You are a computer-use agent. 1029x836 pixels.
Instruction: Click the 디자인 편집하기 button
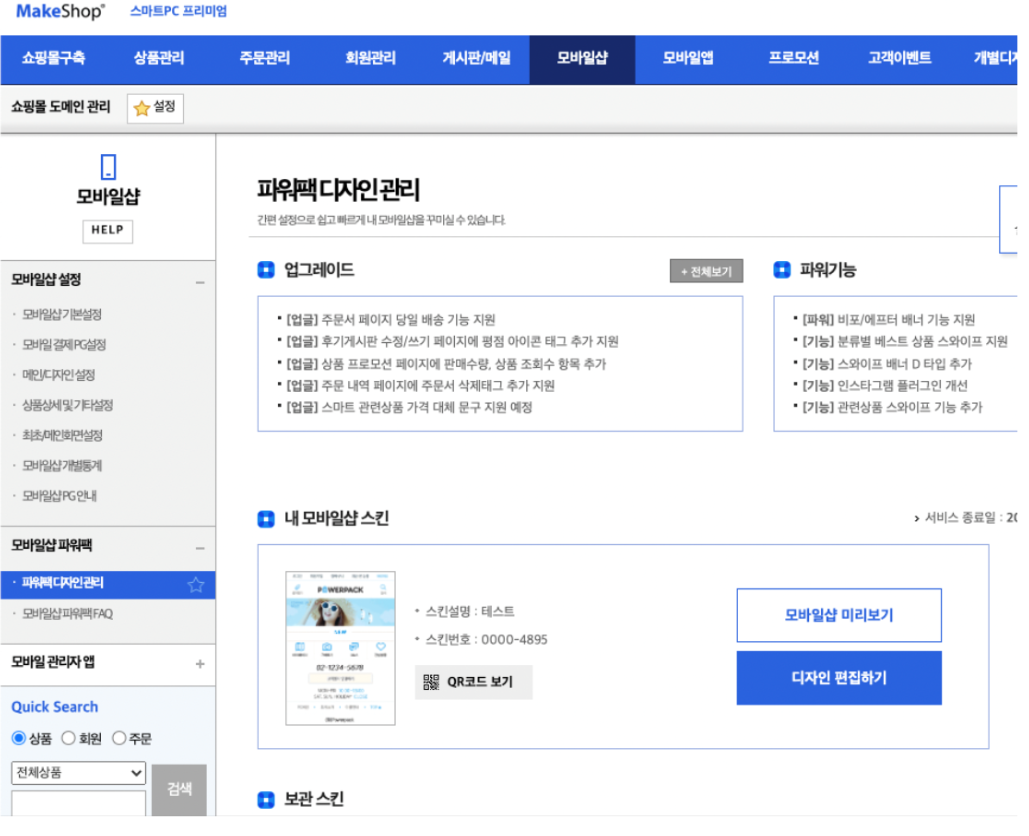(x=838, y=678)
